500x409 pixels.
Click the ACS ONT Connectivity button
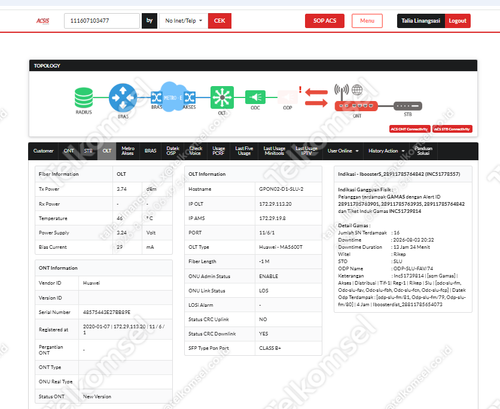point(410,129)
